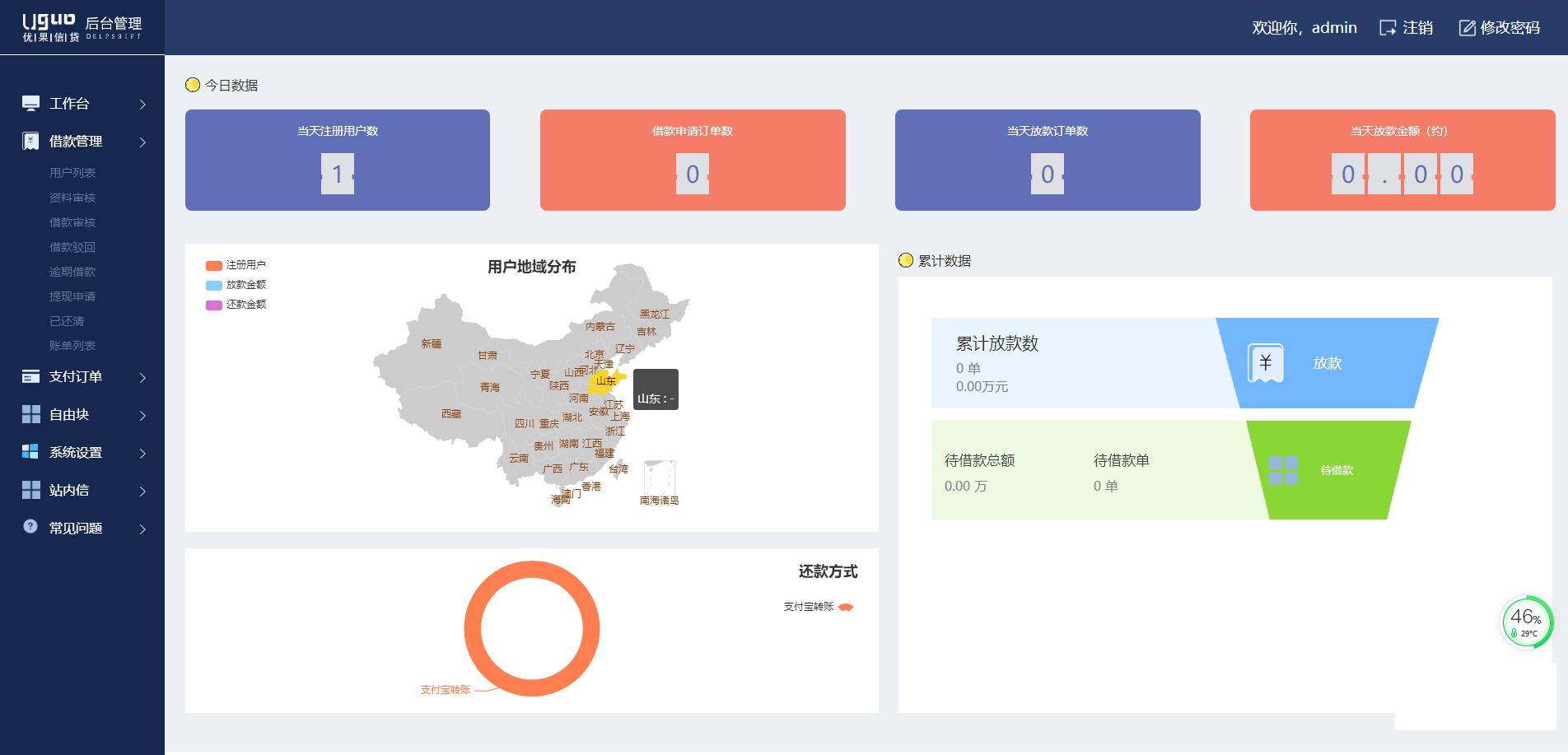This screenshot has width=1568, height=755.
Task: Click the 常见问题 question mark icon
Action: click(30, 526)
